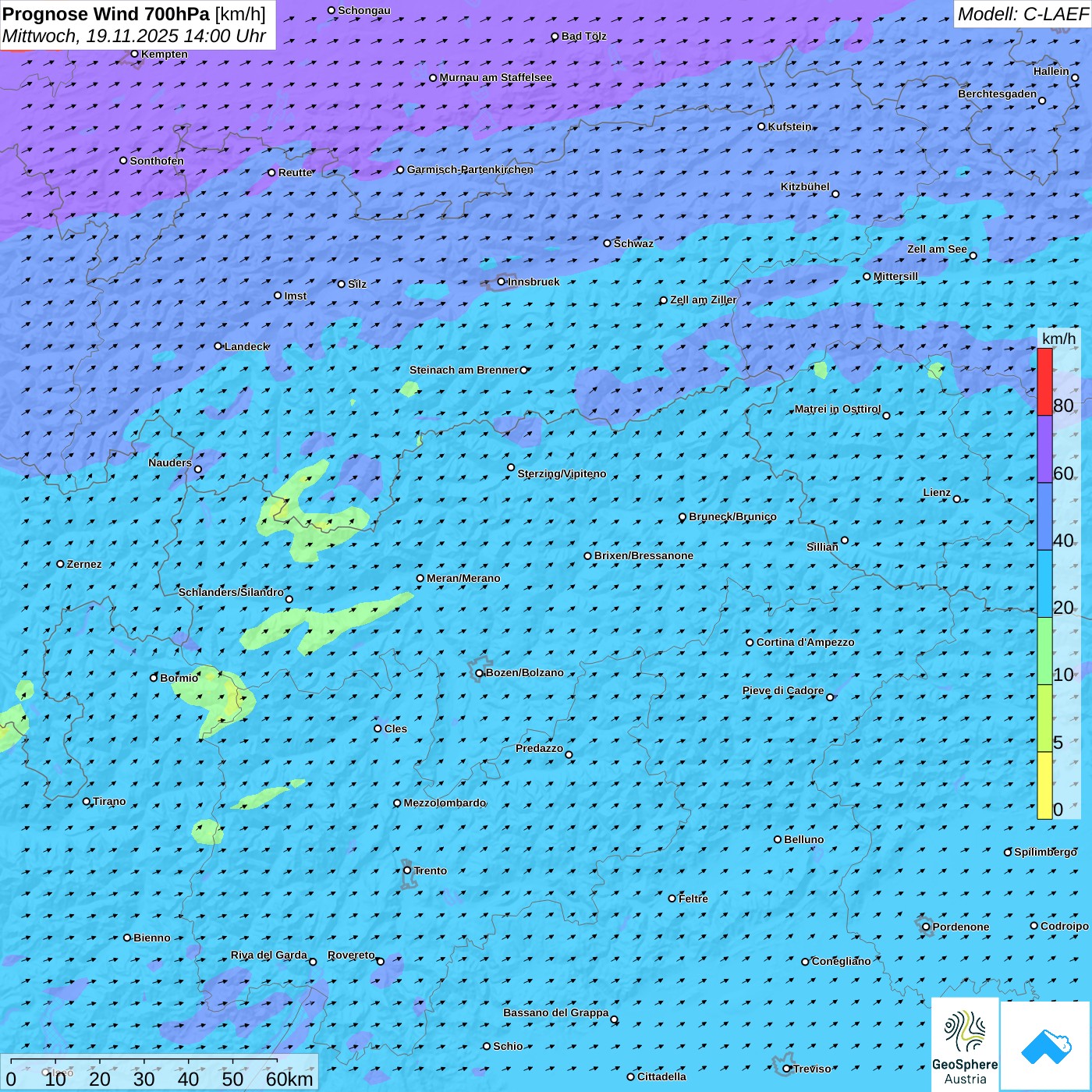Click the 'Mittersill' label
The image size is (1092, 1092).
pyautogui.click(x=895, y=276)
